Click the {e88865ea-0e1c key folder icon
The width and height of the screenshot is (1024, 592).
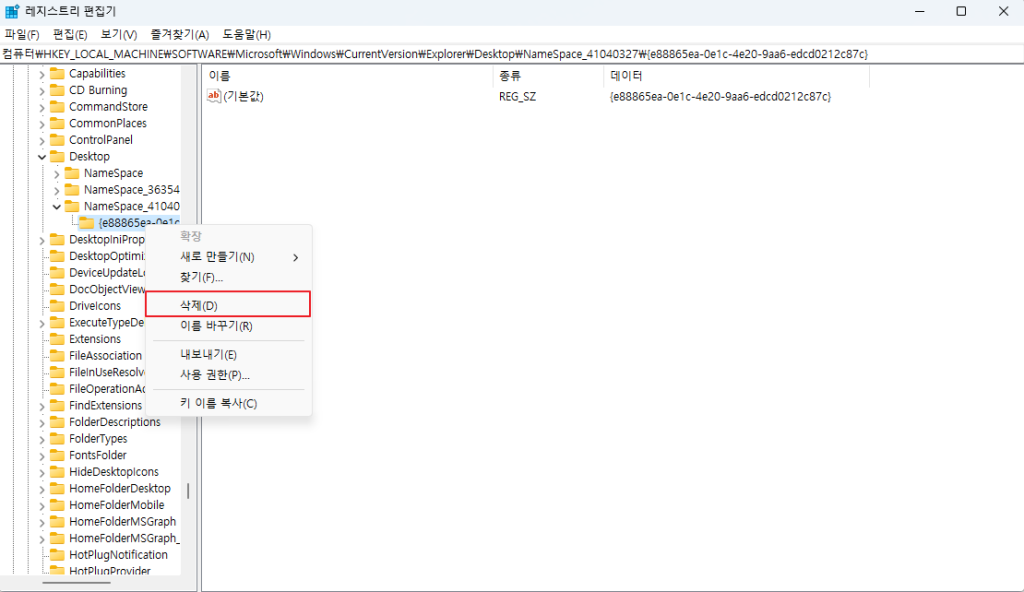click(x=87, y=223)
